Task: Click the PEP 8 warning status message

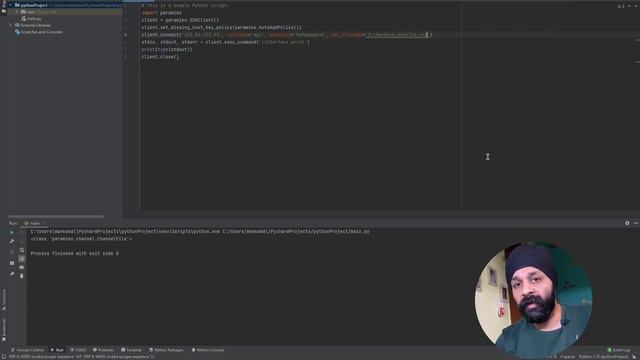Action: pos(81,357)
